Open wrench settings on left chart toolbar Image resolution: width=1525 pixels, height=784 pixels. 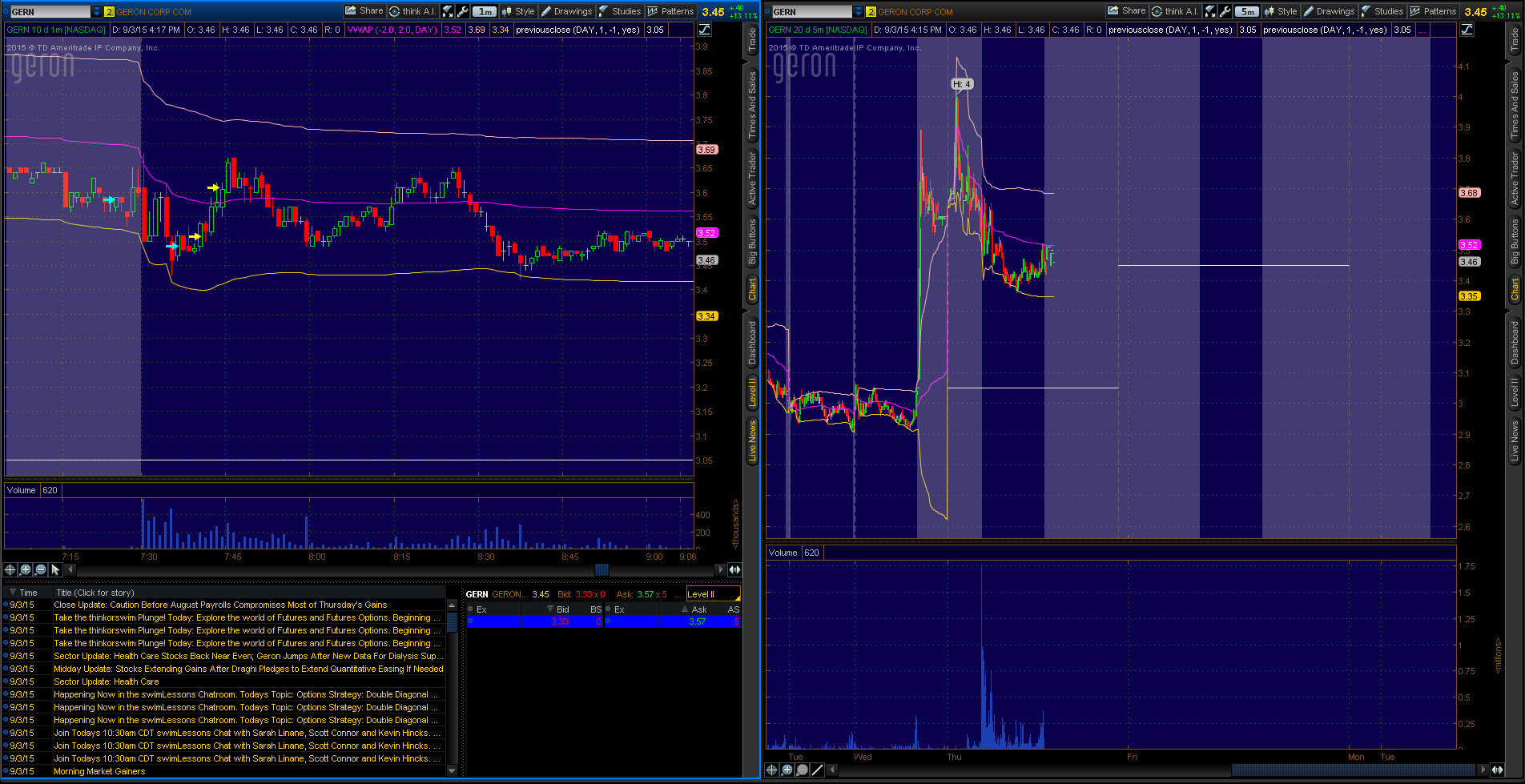point(463,11)
